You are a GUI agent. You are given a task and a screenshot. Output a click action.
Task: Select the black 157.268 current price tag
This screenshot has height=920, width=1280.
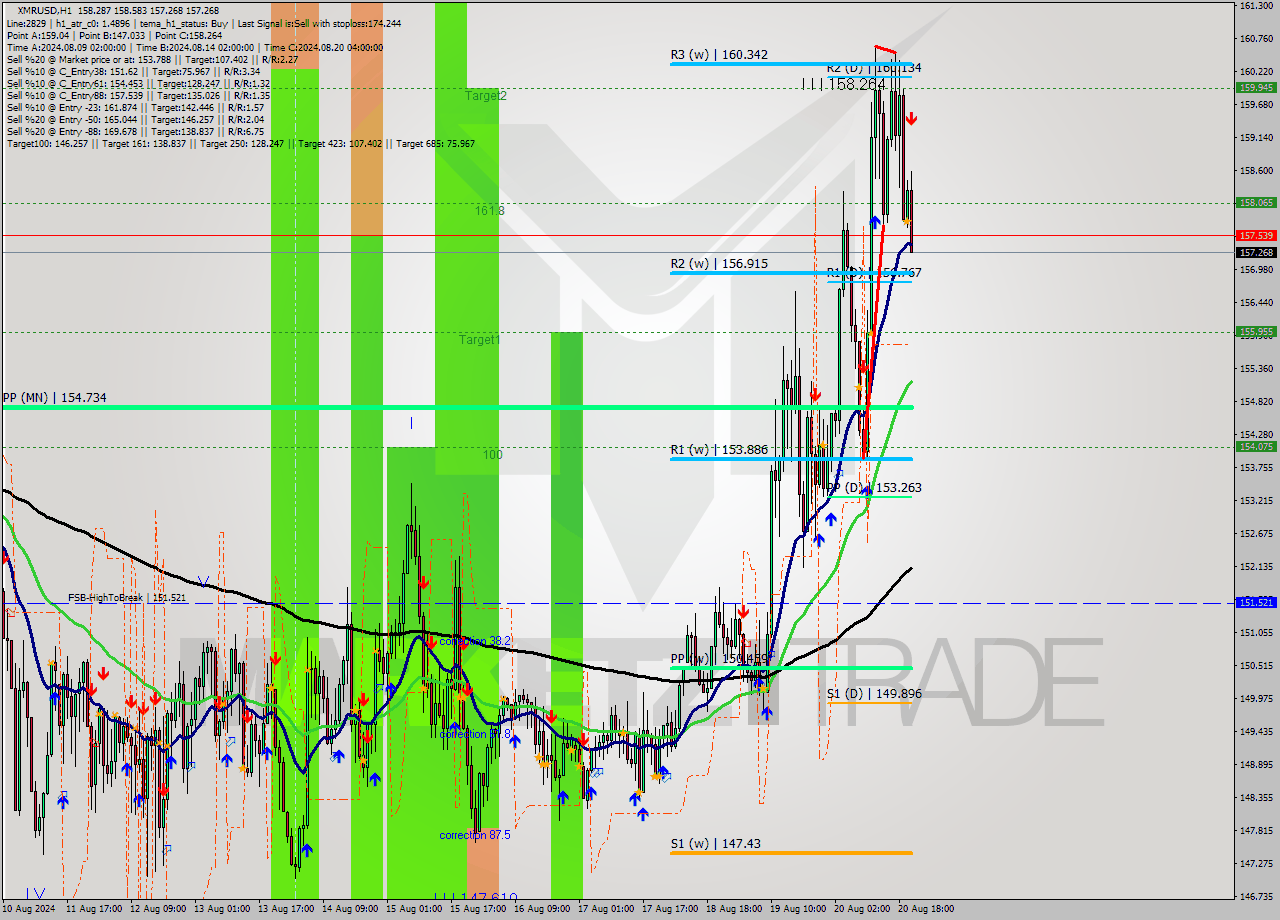coord(1256,253)
